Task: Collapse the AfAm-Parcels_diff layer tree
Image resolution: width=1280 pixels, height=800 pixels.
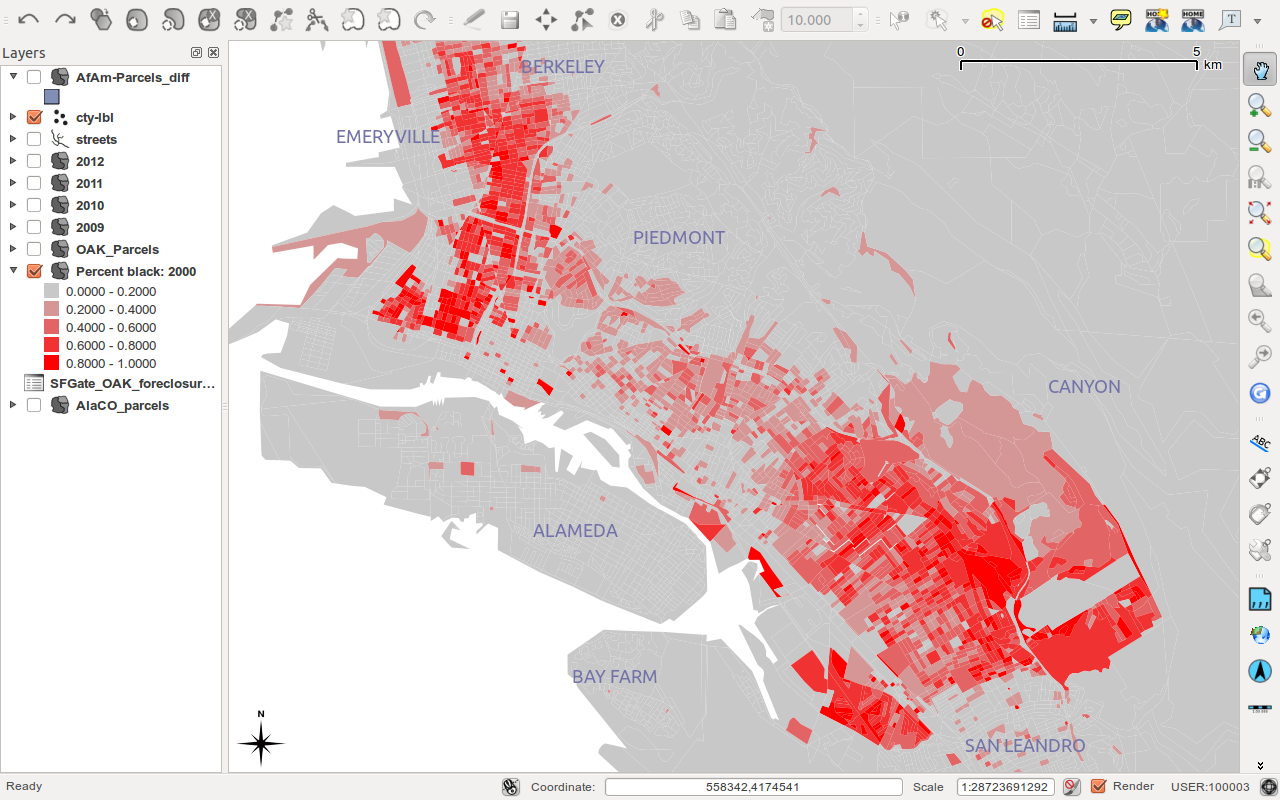Action: [13, 77]
